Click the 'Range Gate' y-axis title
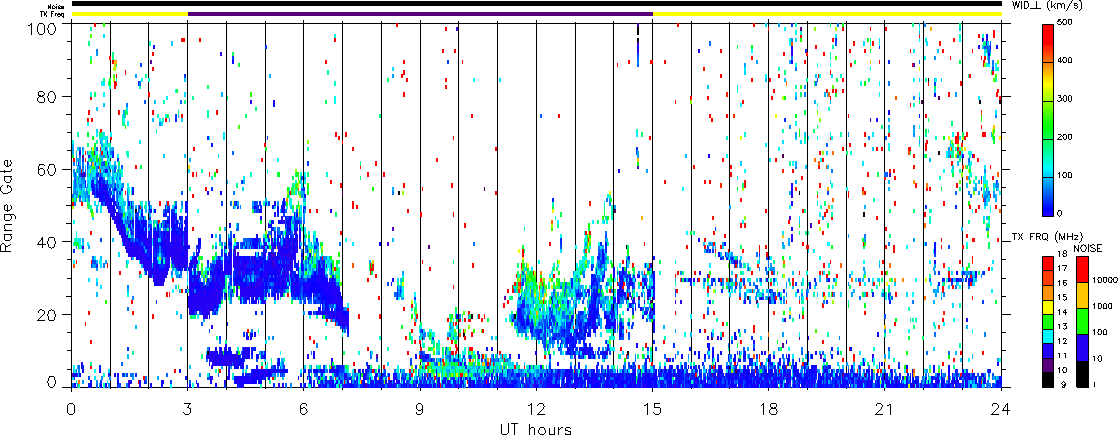1118x435 pixels. [6, 204]
